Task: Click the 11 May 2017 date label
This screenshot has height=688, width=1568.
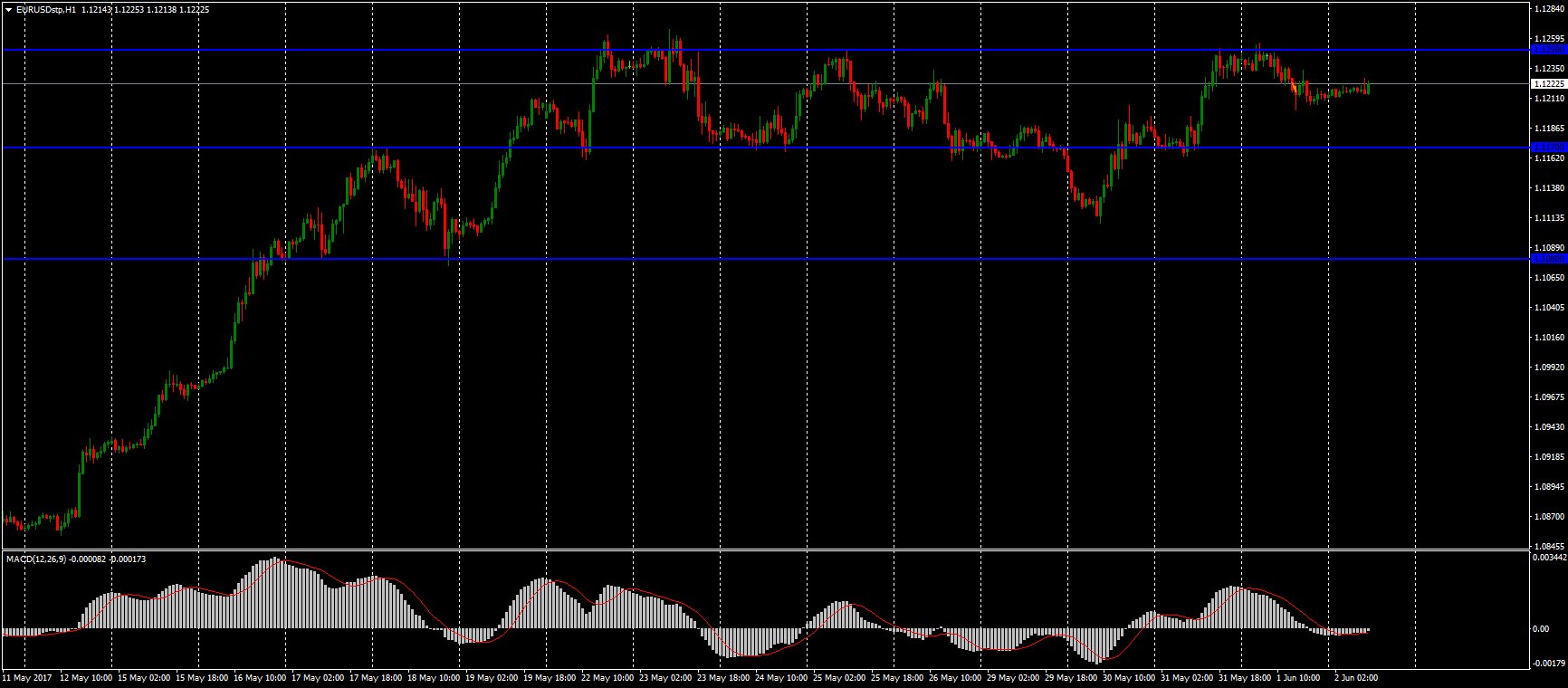Action: (x=26, y=677)
